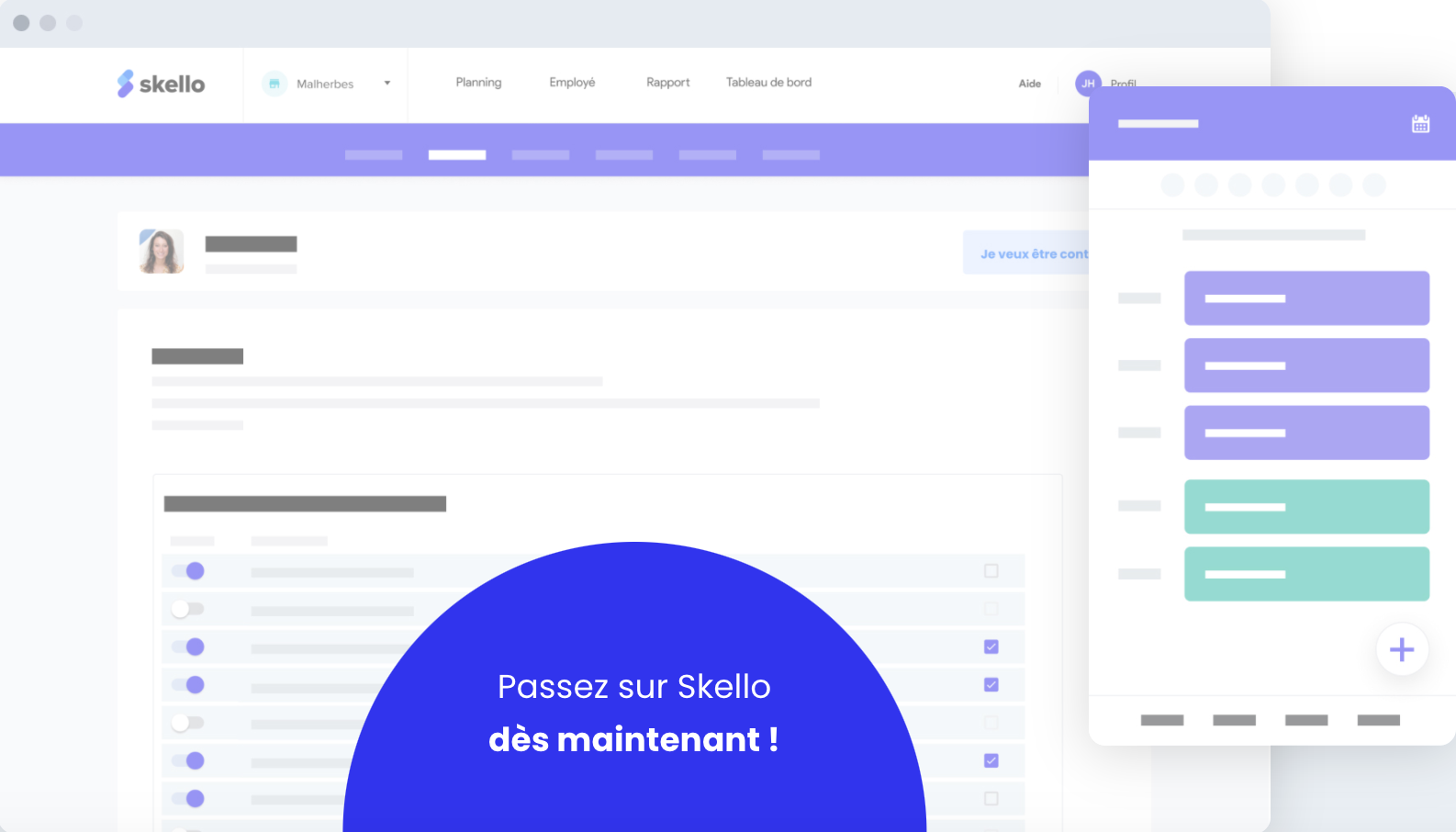This screenshot has height=832, width=1456.
Task: Toggle the switch in the third list row
Action: point(188,646)
